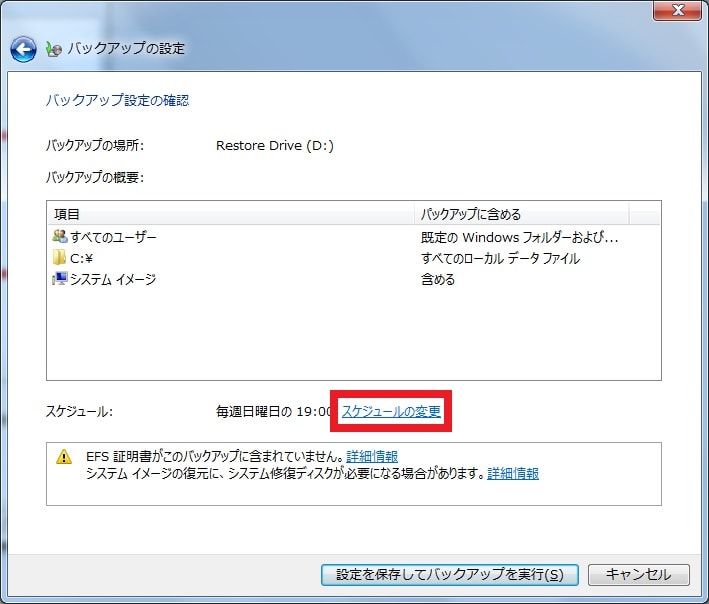The image size is (709, 604).
Task: Click the バックアップの場所: label
Action: coord(95,146)
